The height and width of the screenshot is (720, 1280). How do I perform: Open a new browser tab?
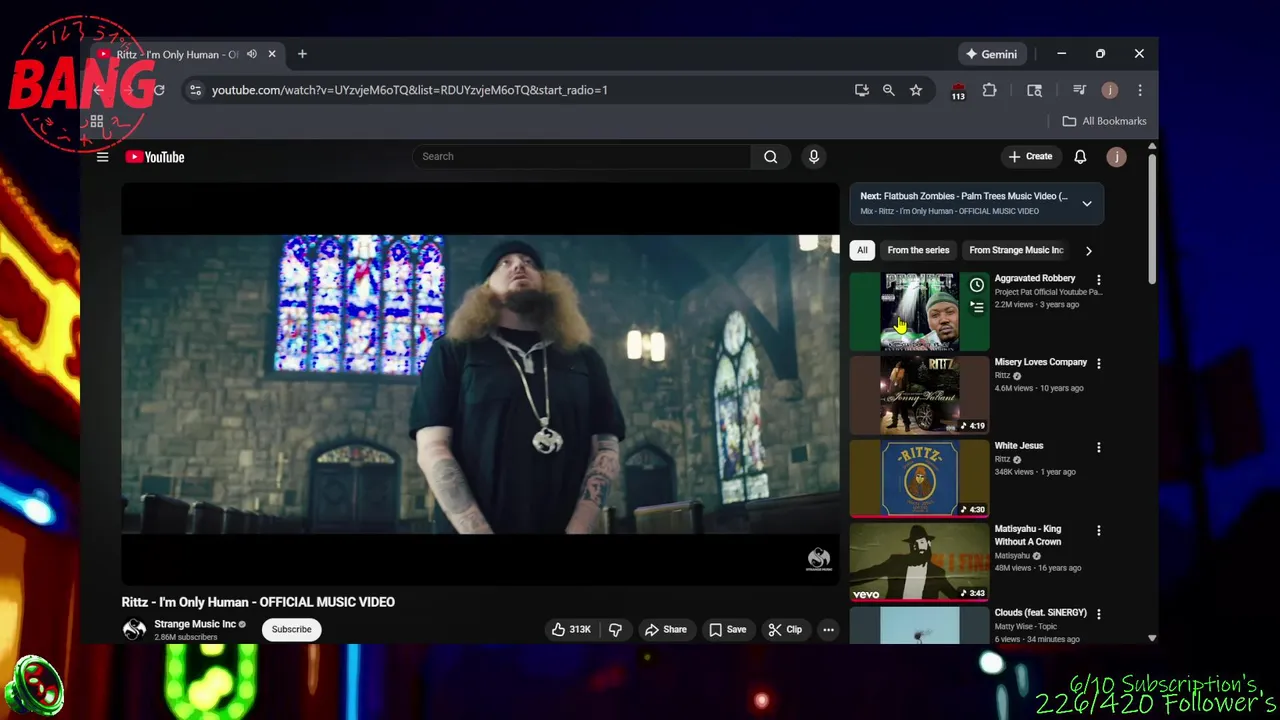click(x=302, y=54)
